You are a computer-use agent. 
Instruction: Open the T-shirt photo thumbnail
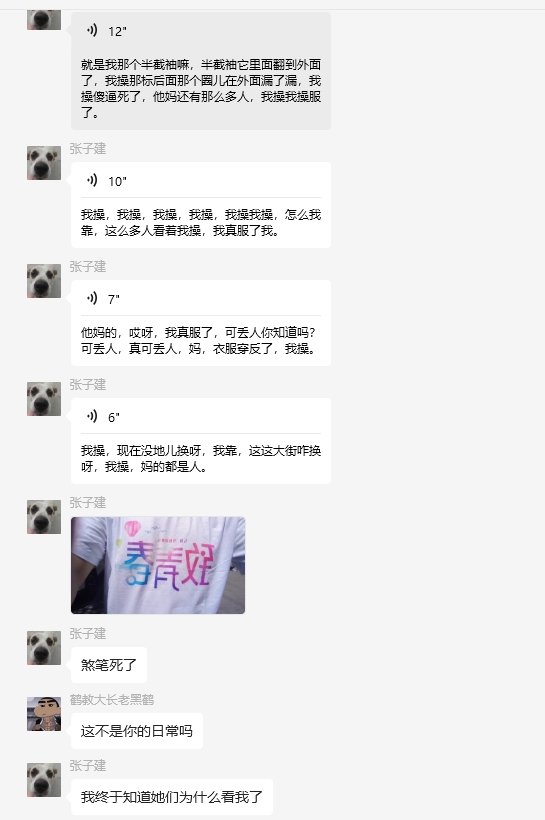(x=158, y=565)
